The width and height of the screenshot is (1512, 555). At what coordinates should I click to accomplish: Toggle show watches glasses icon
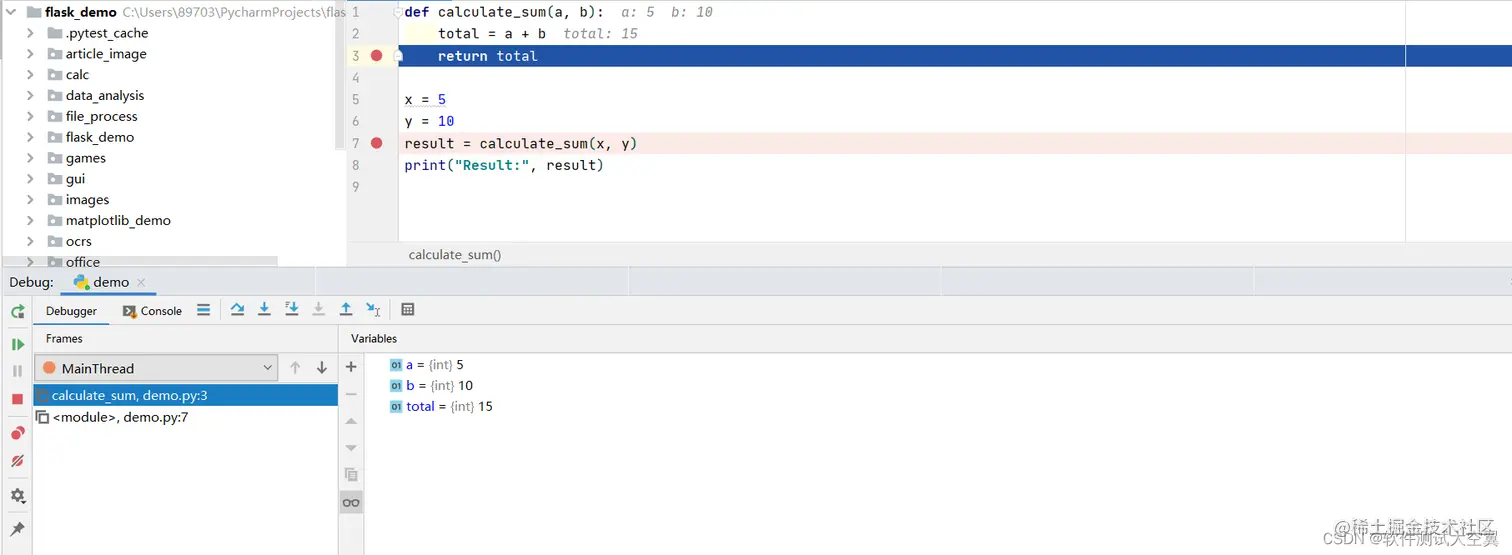tap(351, 502)
